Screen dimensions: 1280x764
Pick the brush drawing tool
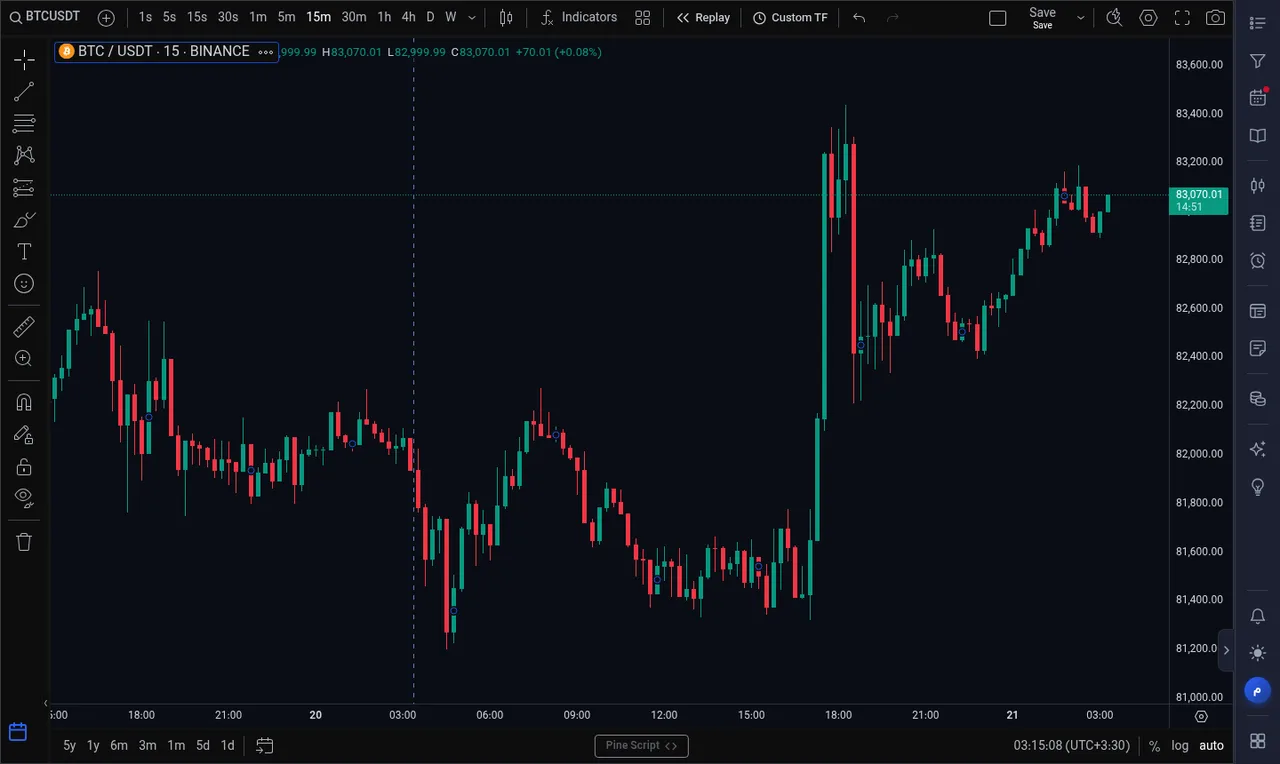pyautogui.click(x=24, y=220)
